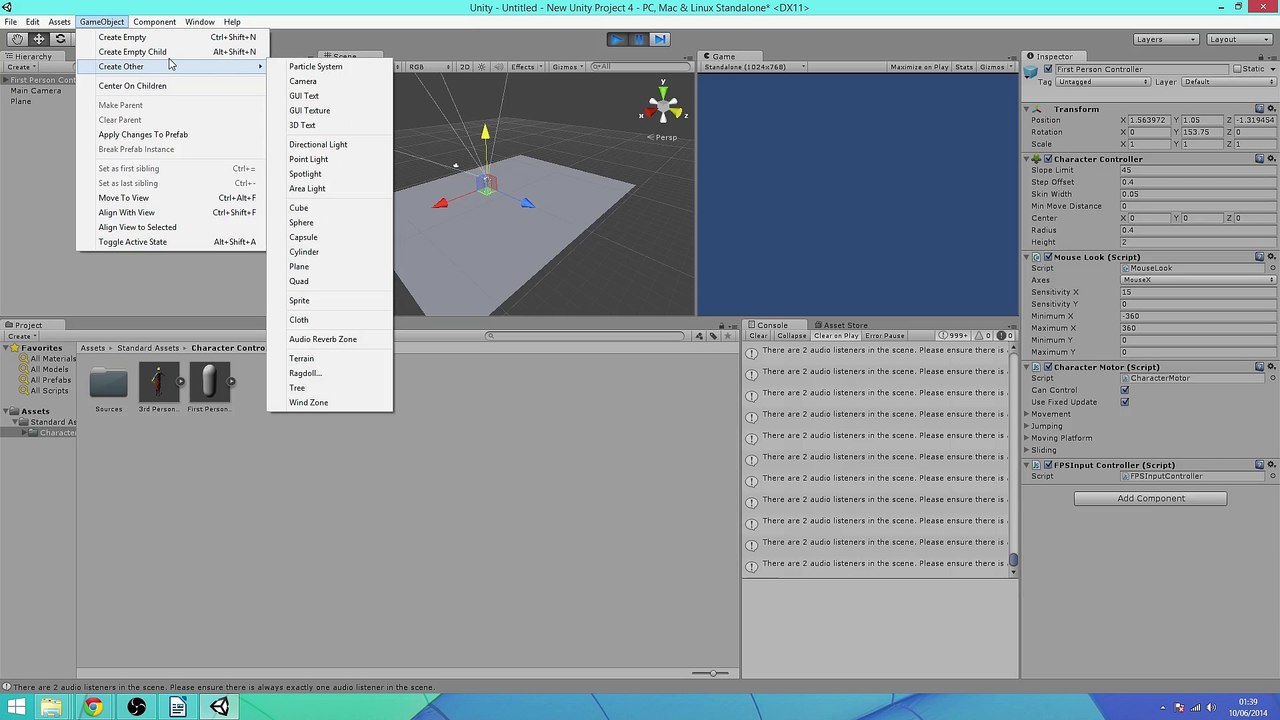Image resolution: width=1280 pixels, height=720 pixels.
Task: Toggle scene lighting sun icon
Action: (x=482, y=67)
